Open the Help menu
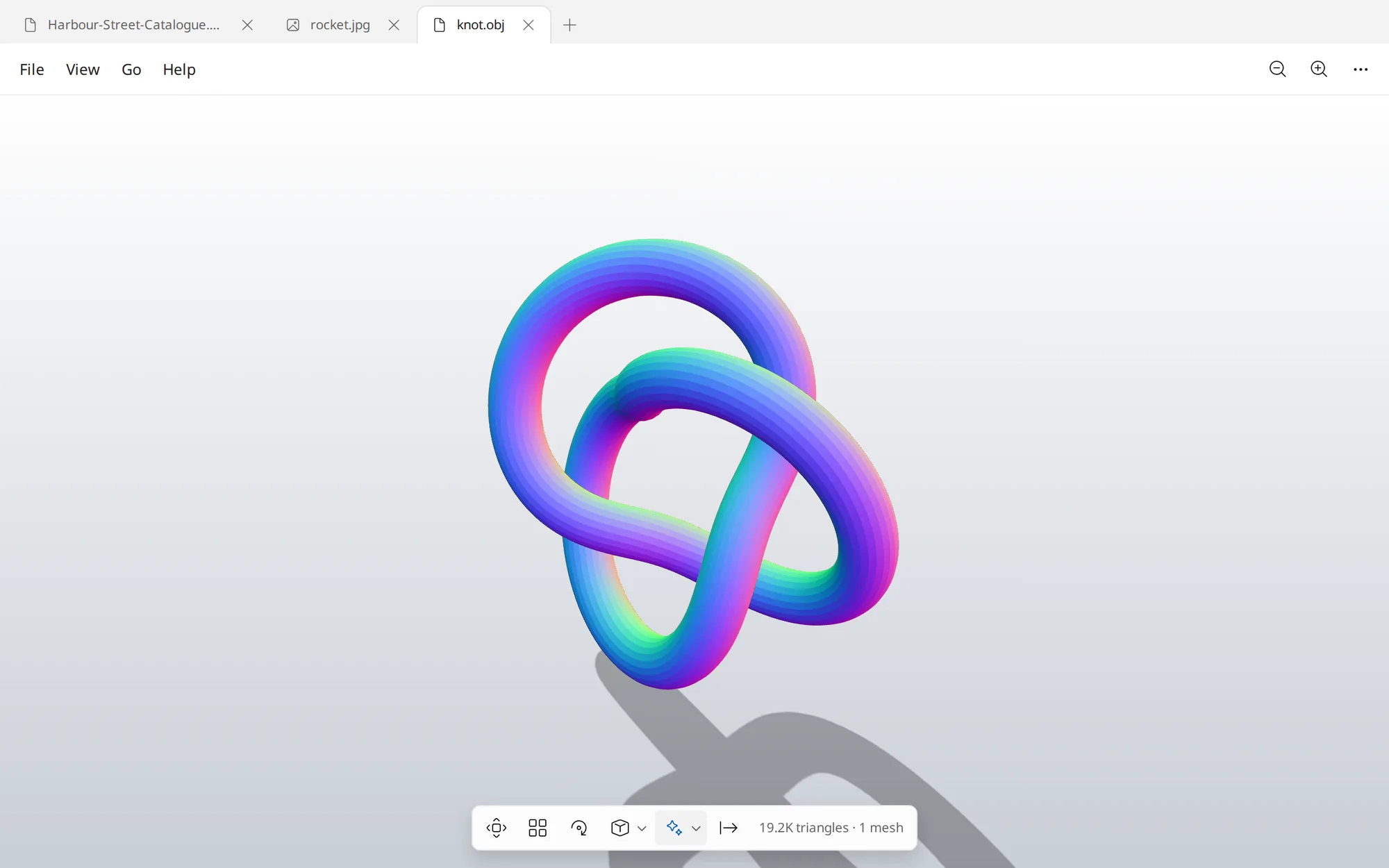Screen dimensions: 1389x868 pyautogui.click(x=179, y=69)
